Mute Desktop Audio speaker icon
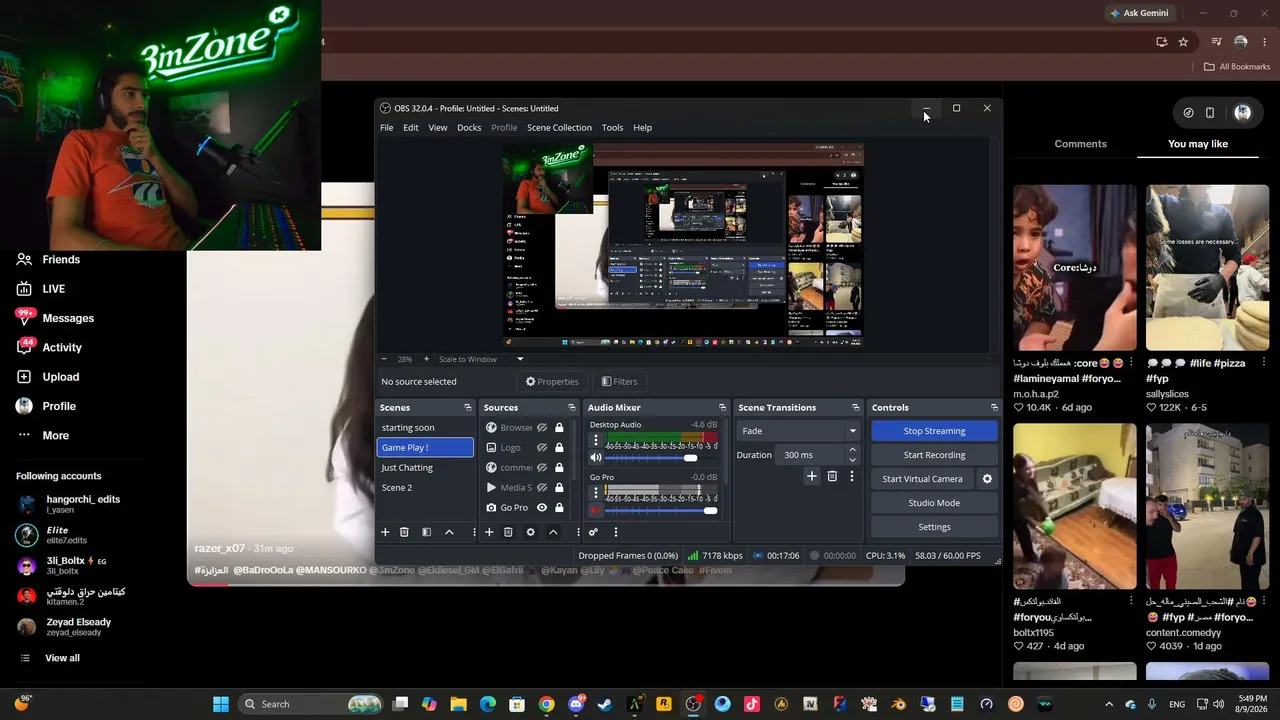The height and width of the screenshot is (720, 1280). (x=596, y=458)
